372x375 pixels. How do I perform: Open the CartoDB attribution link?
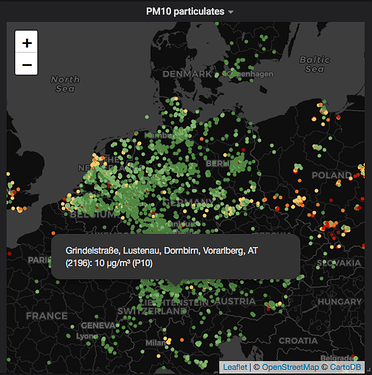pos(345,367)
